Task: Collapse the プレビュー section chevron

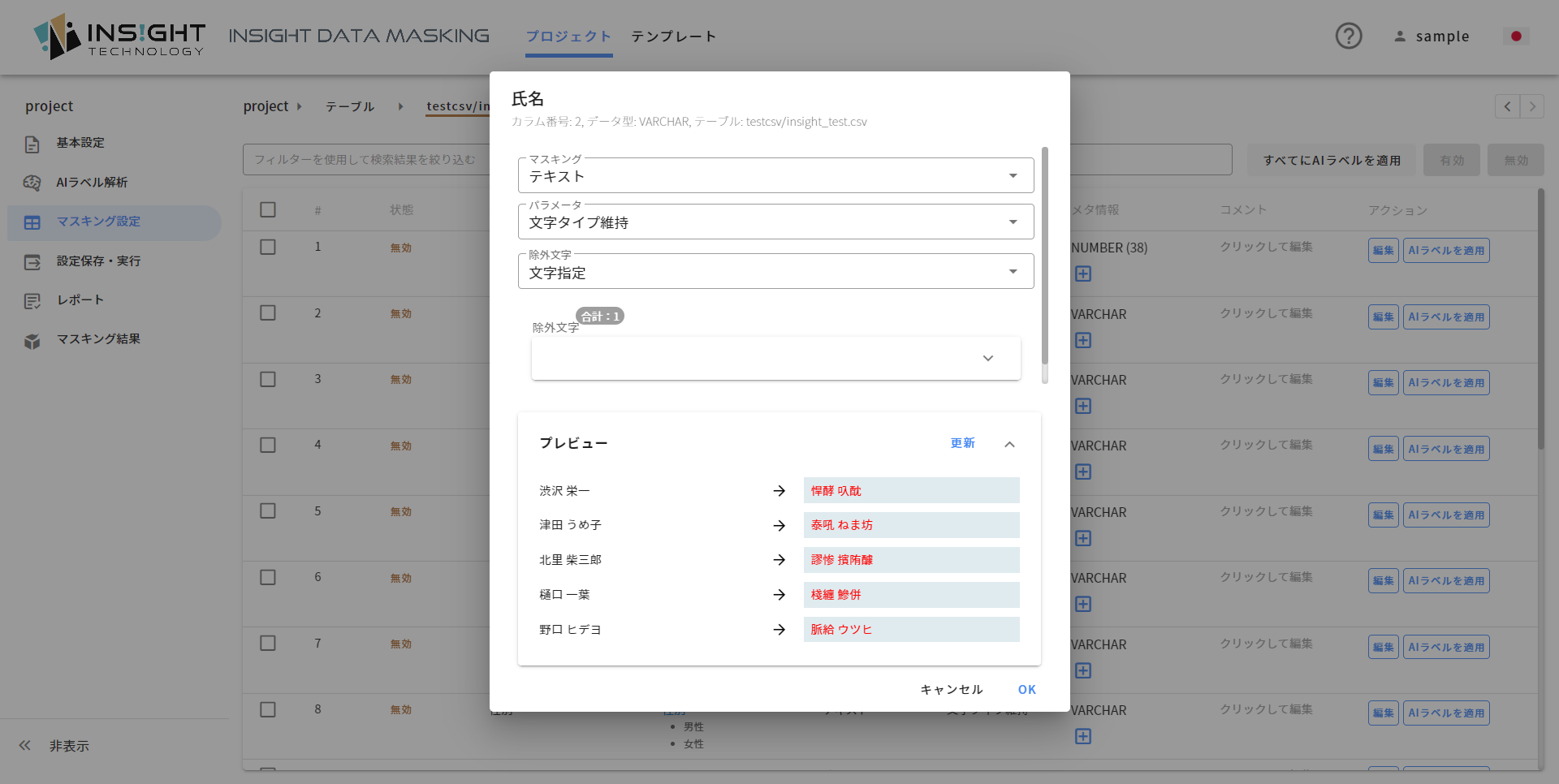Action: click(x=1010, y=445)
